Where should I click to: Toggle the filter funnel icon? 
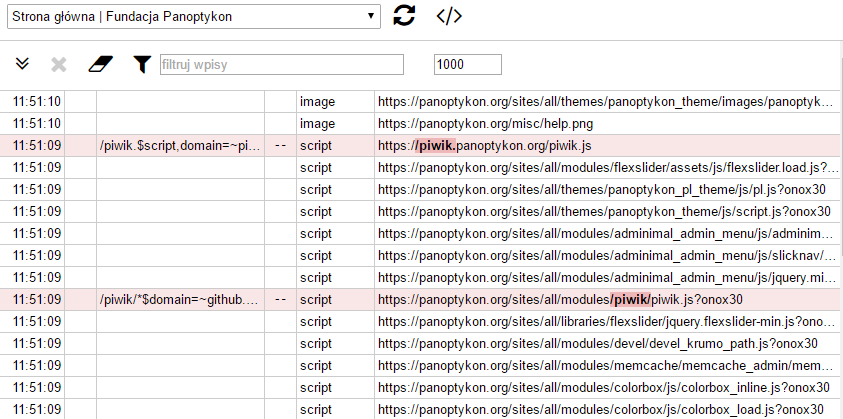pyautogui.click(x=142, y=65)
